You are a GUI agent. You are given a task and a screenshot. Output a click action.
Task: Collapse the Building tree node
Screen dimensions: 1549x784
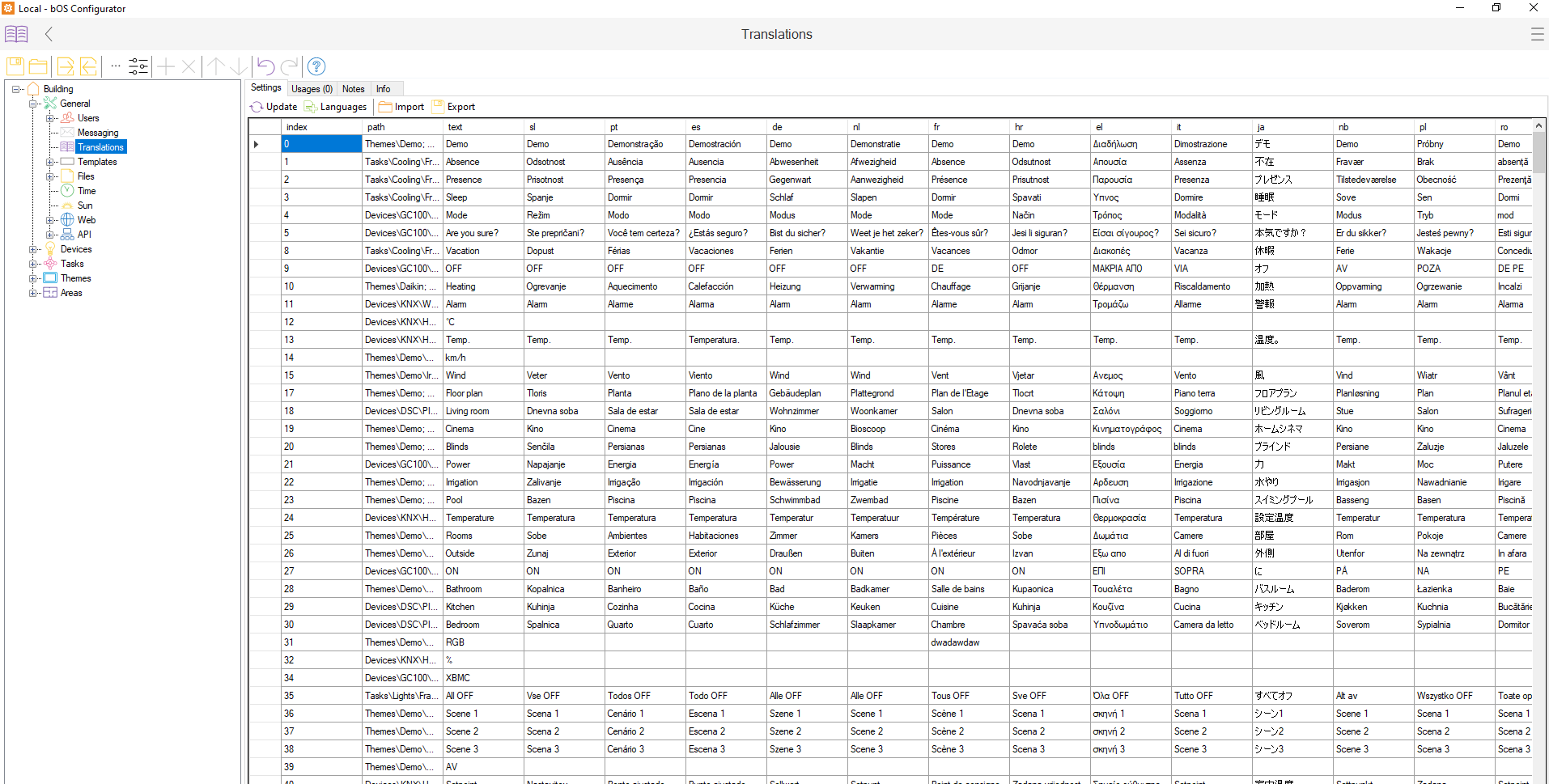(15, 89)
